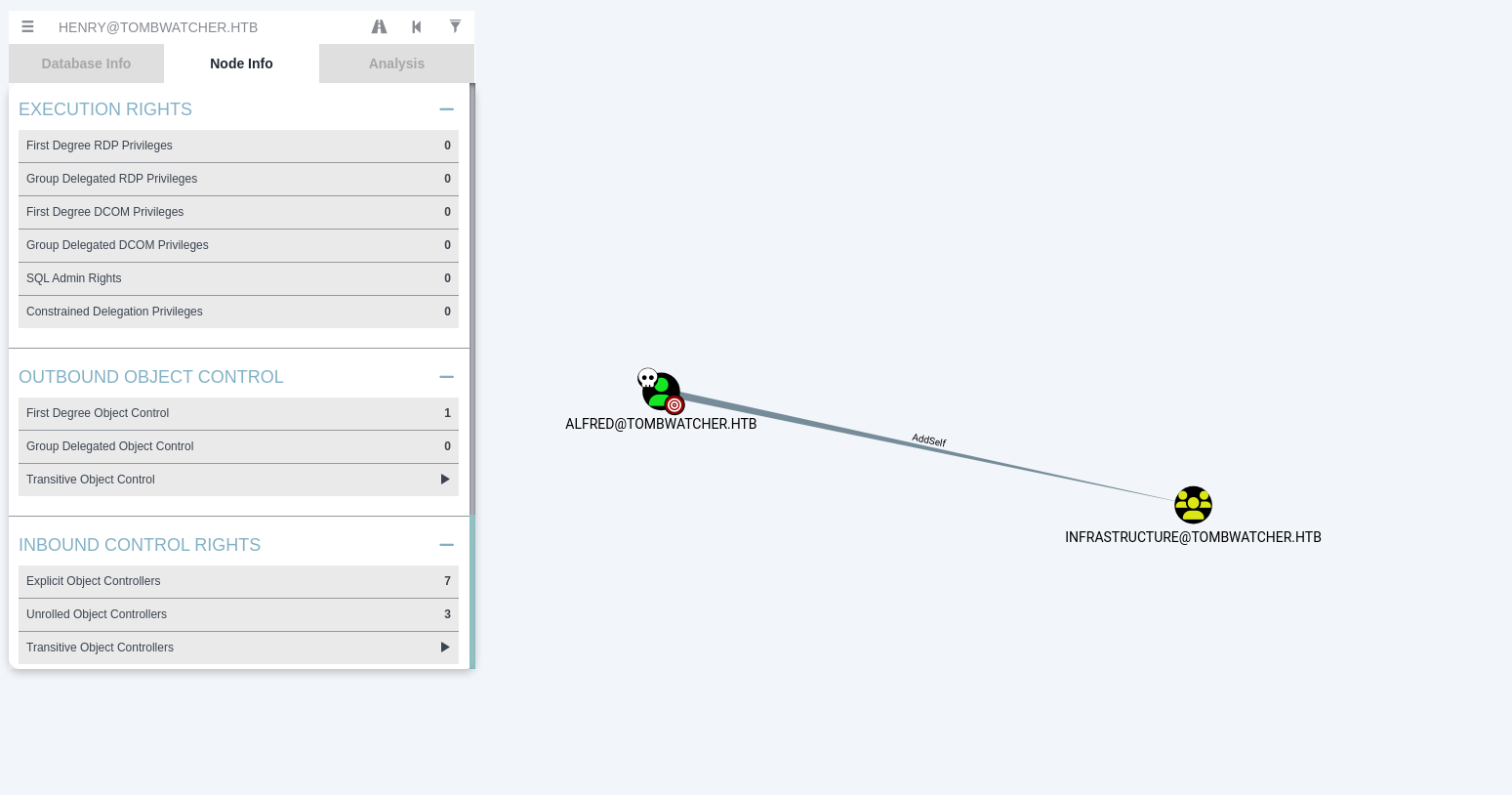Collapse the Outbound Object Control section
The height and width of the screenshot is (795, 1512).
pyautogui.click(x=446, y=377)
